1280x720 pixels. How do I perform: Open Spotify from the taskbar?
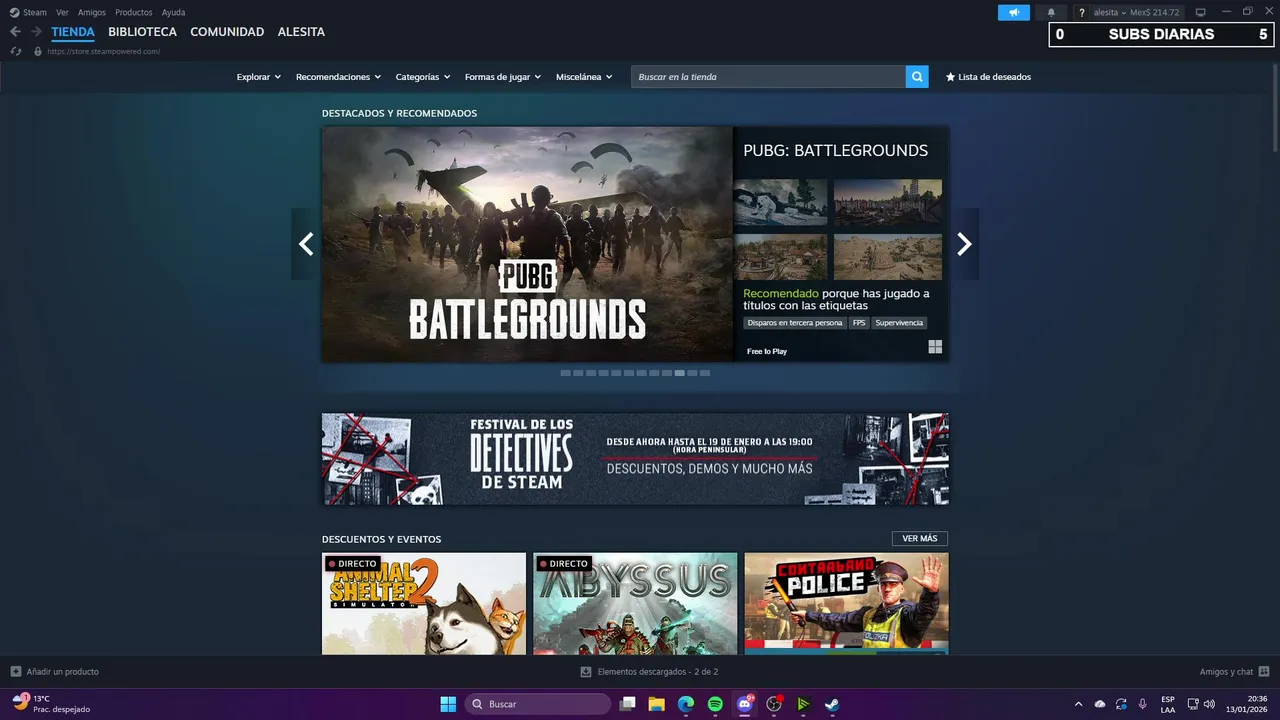pyautogui.click(x=715, y=704)
